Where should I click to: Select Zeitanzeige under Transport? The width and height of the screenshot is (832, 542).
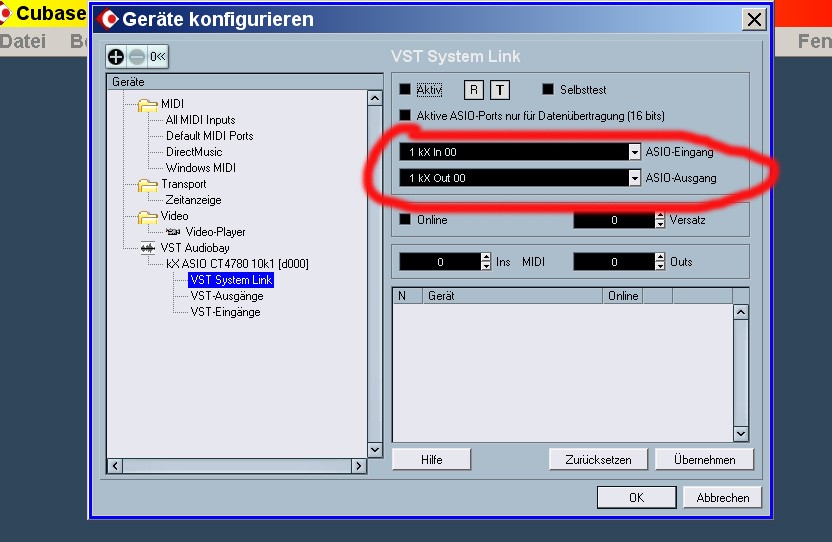(193, 200)
